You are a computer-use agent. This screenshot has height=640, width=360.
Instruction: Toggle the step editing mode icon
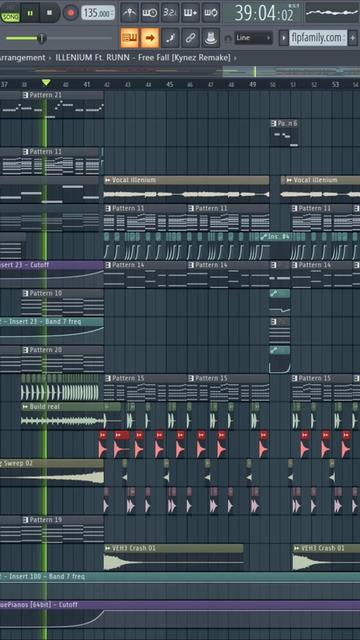(170, 38)
